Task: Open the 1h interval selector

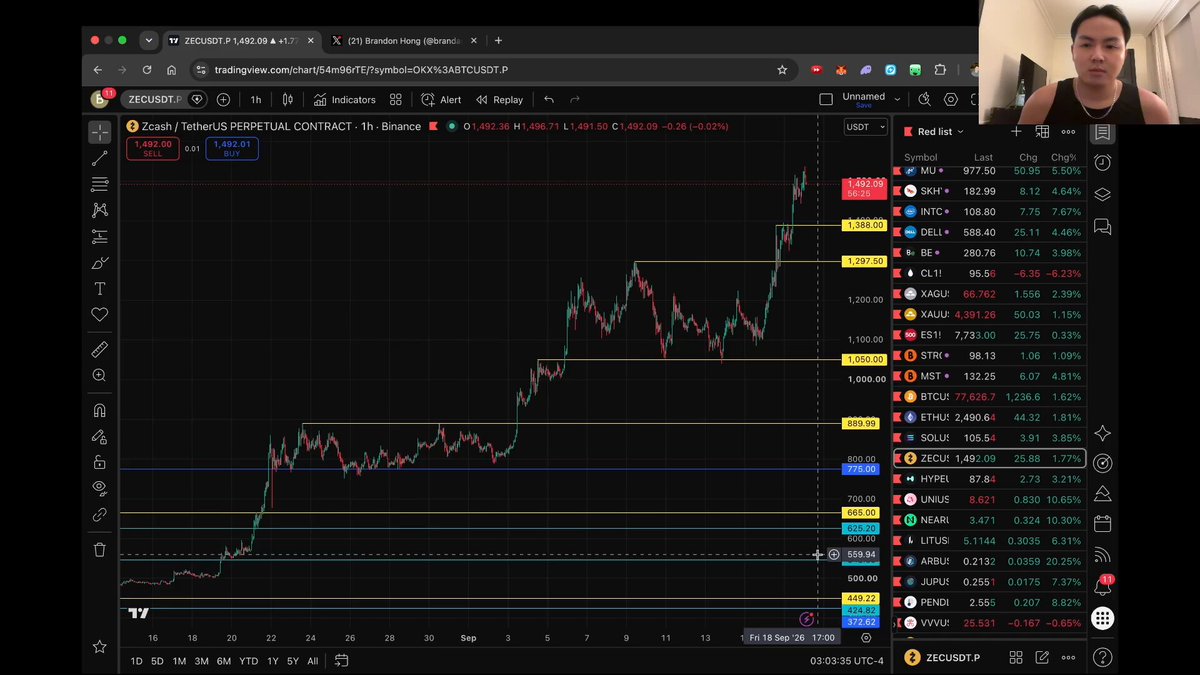Action: pyautogui.click(x=256, y=99)
